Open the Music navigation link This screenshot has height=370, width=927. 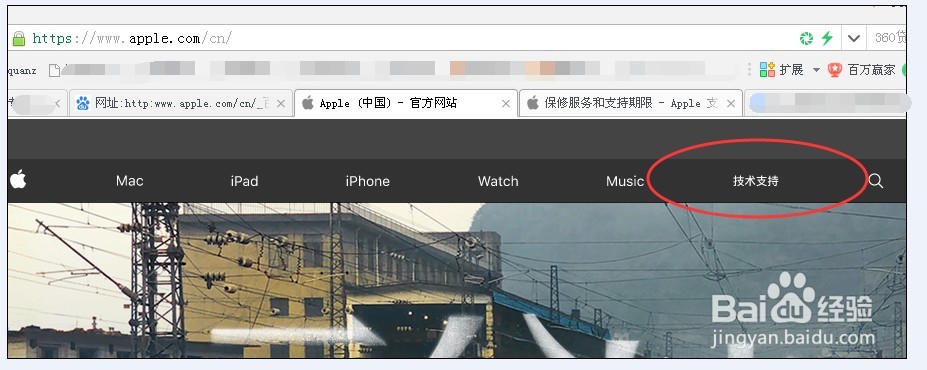tap(624, 181)
